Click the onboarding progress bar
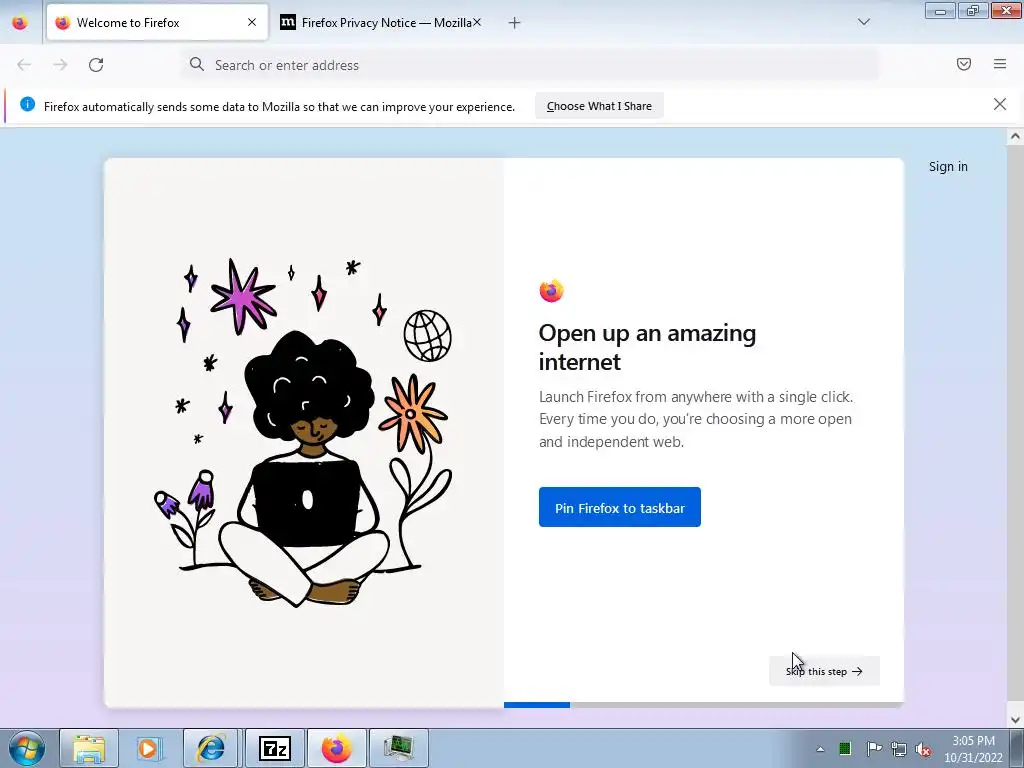Image resolution: width=1024 pixels, height=768 pixels. [704, 705]
